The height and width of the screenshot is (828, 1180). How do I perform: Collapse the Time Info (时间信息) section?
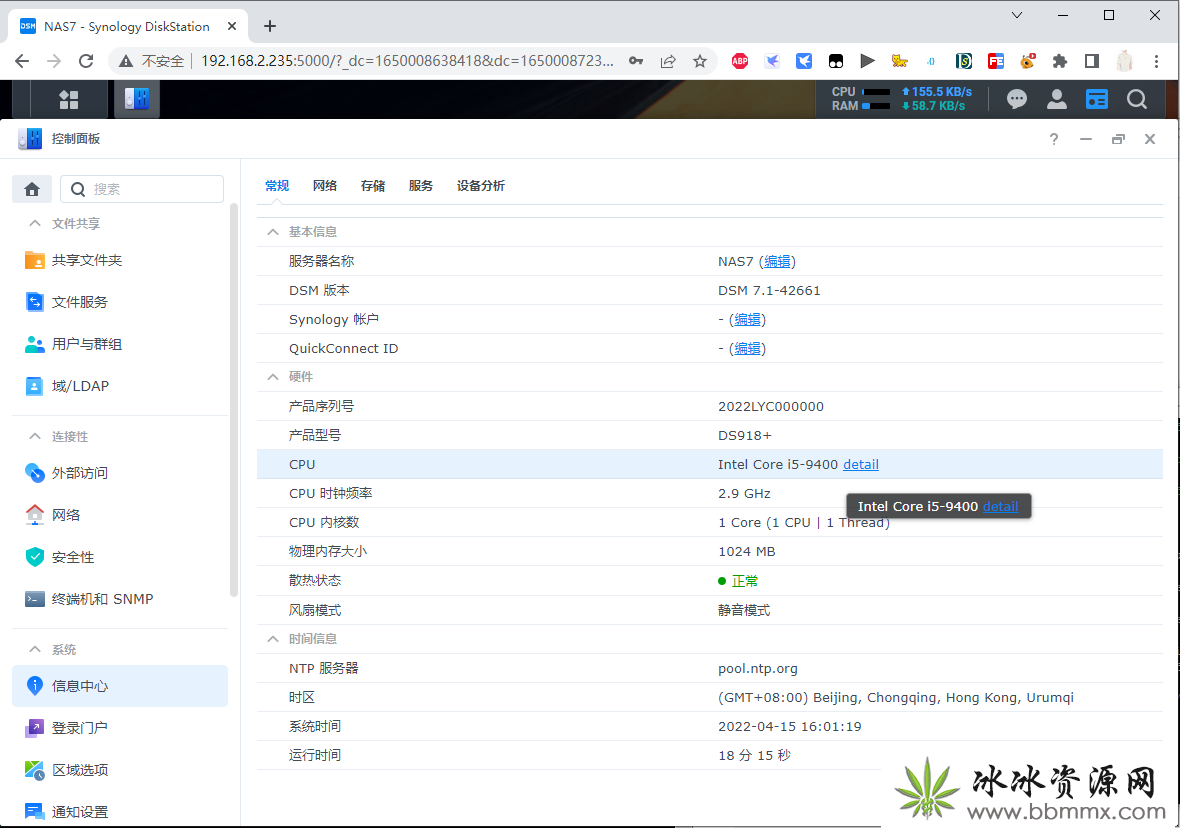point(272,639)
